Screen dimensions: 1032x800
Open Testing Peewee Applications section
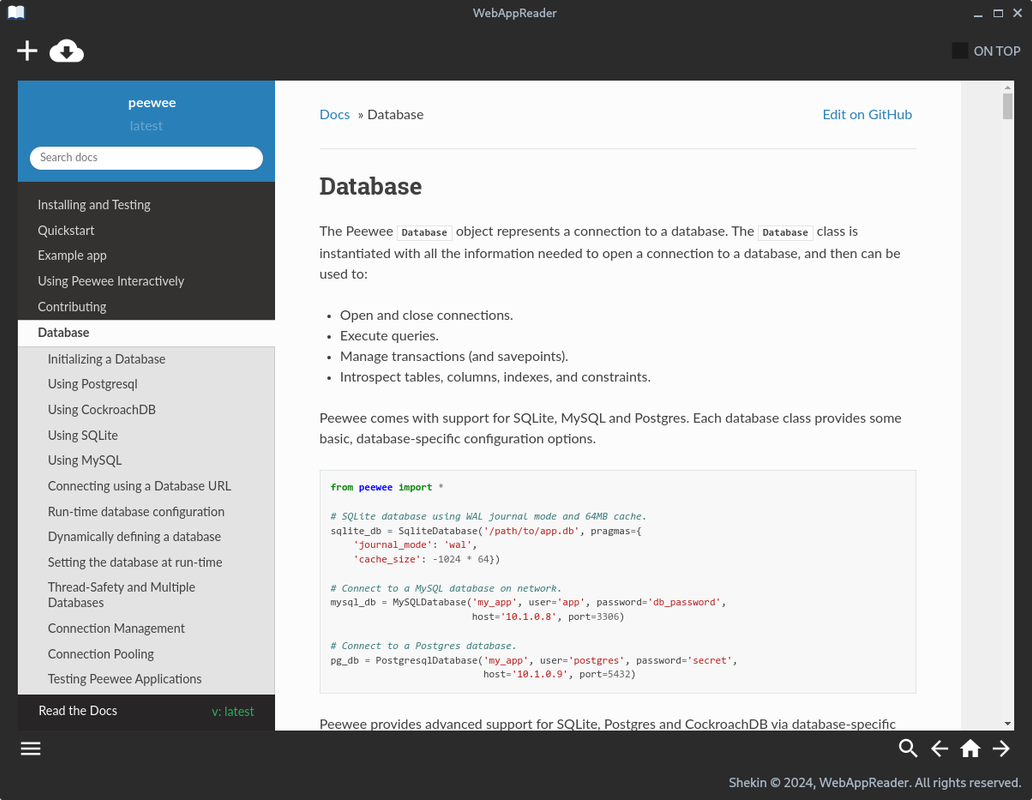pyautogui.click(x=124, y=679)
